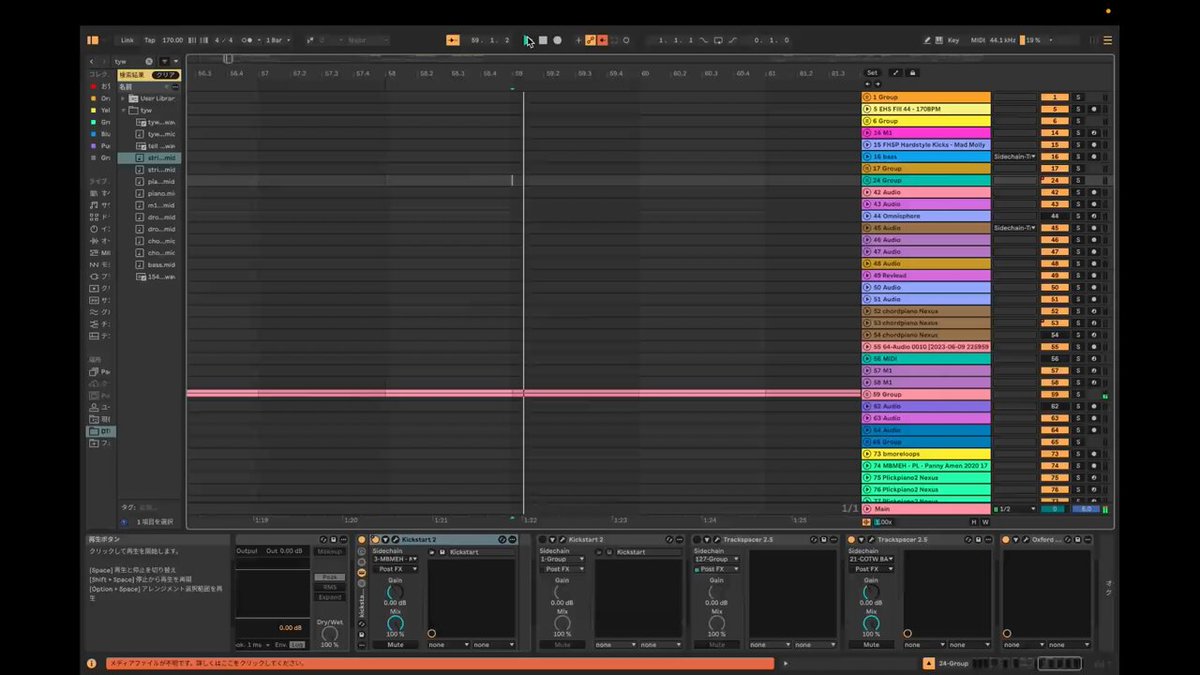Screen dimensions: 1200x675
Task: Adjust Gain knob on first Kickstart 2 sidechain
Action: [x=395, y=592]
